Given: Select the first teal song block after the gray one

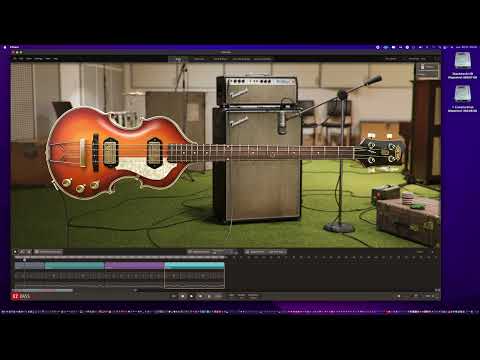Looking at the screenshot, I should click(x=74, y=266).
